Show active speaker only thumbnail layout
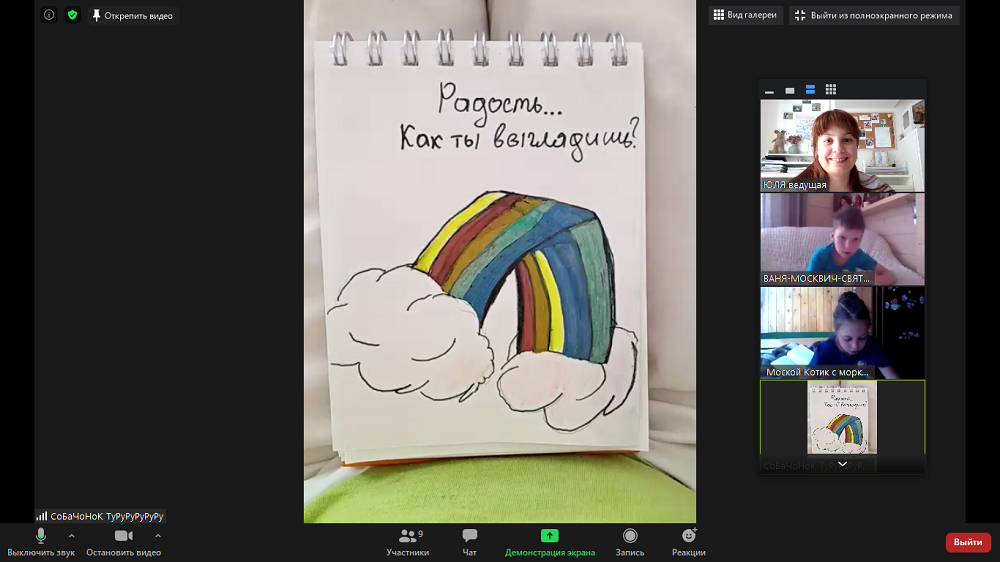1000x562 pixels. [x=790, y=90]
